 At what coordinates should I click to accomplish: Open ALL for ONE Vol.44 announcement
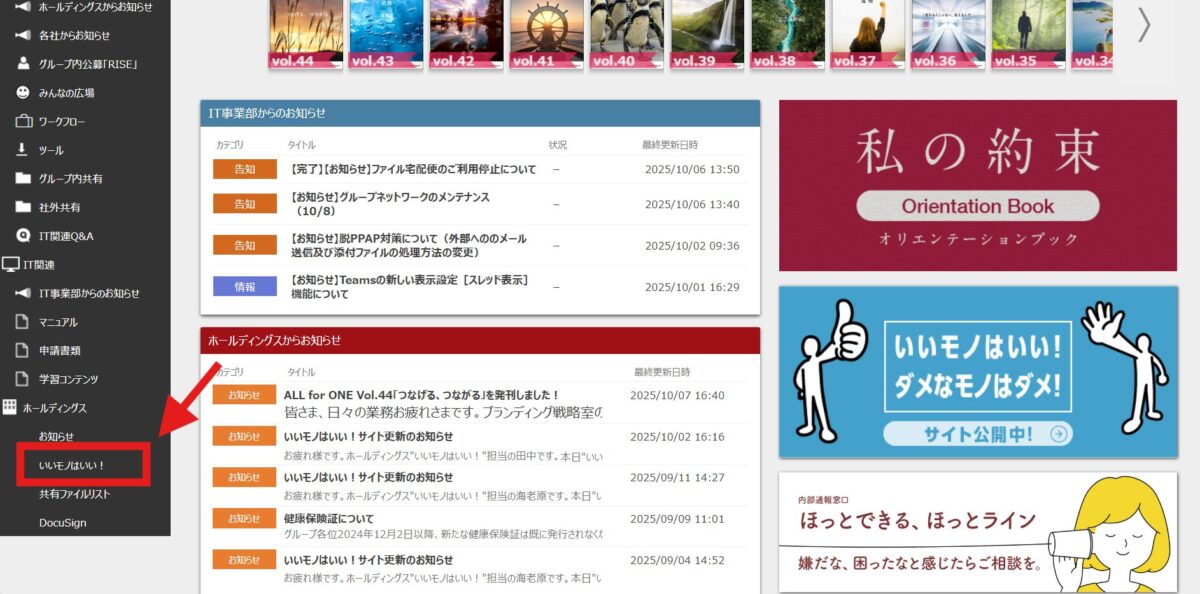[420, 395]
